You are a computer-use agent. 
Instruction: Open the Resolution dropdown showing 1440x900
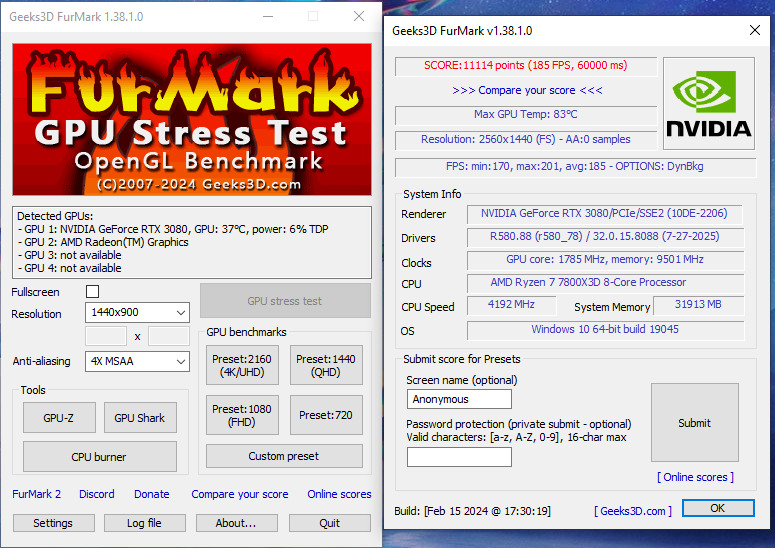[137, 312]
